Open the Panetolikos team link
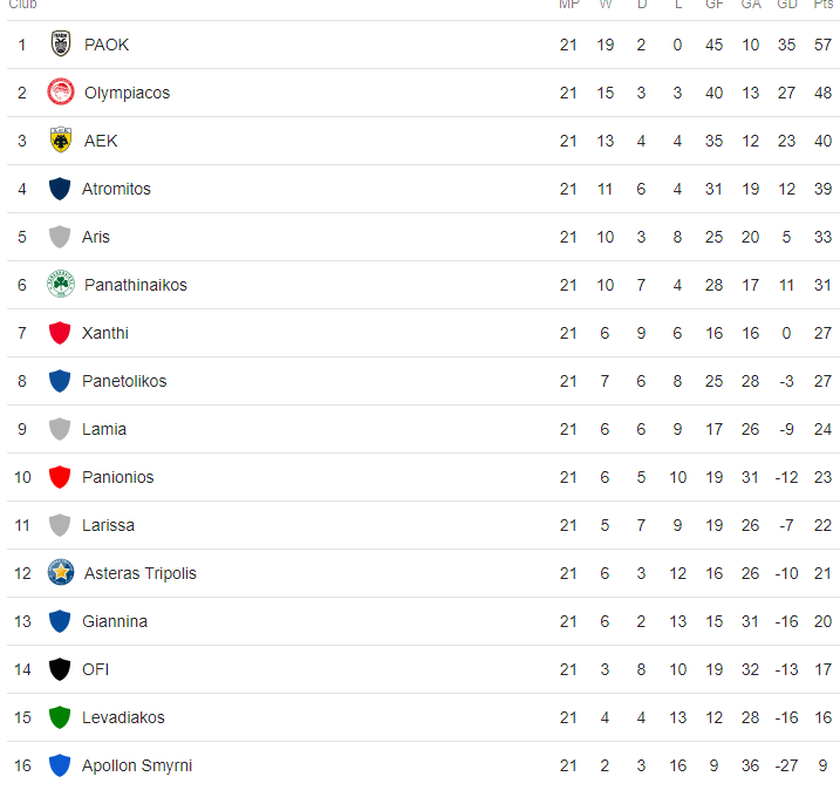840x797 pixels. coord(124,381)
